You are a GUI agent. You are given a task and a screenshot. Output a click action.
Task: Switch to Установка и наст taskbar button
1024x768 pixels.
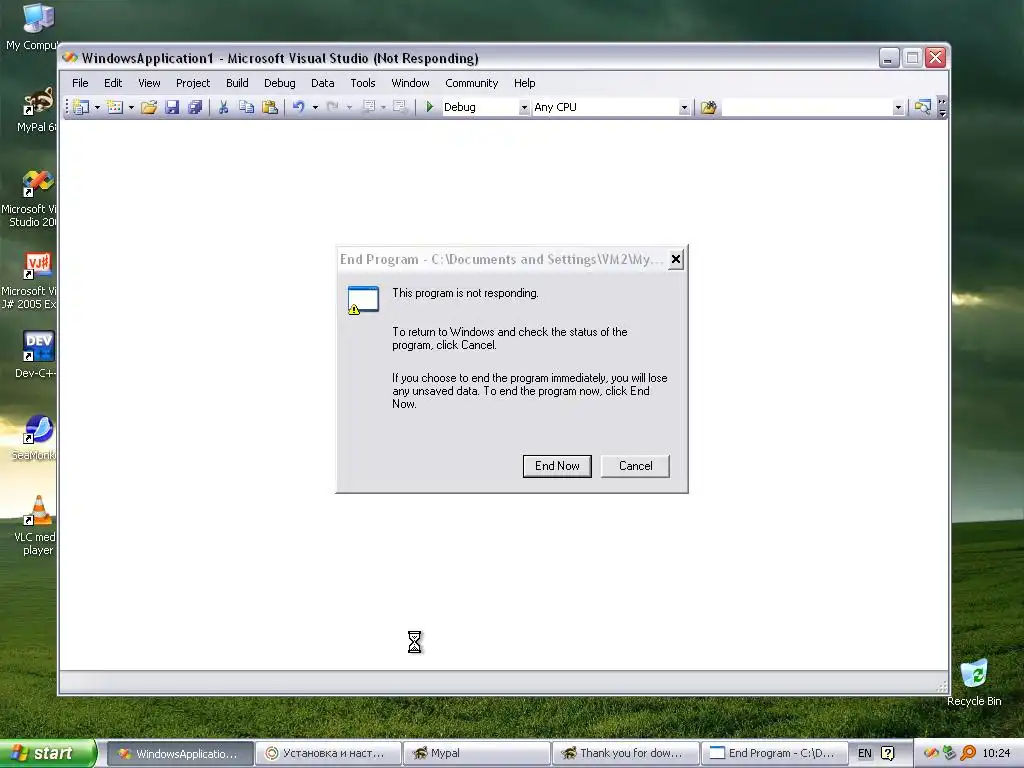(x=328, y=754)
